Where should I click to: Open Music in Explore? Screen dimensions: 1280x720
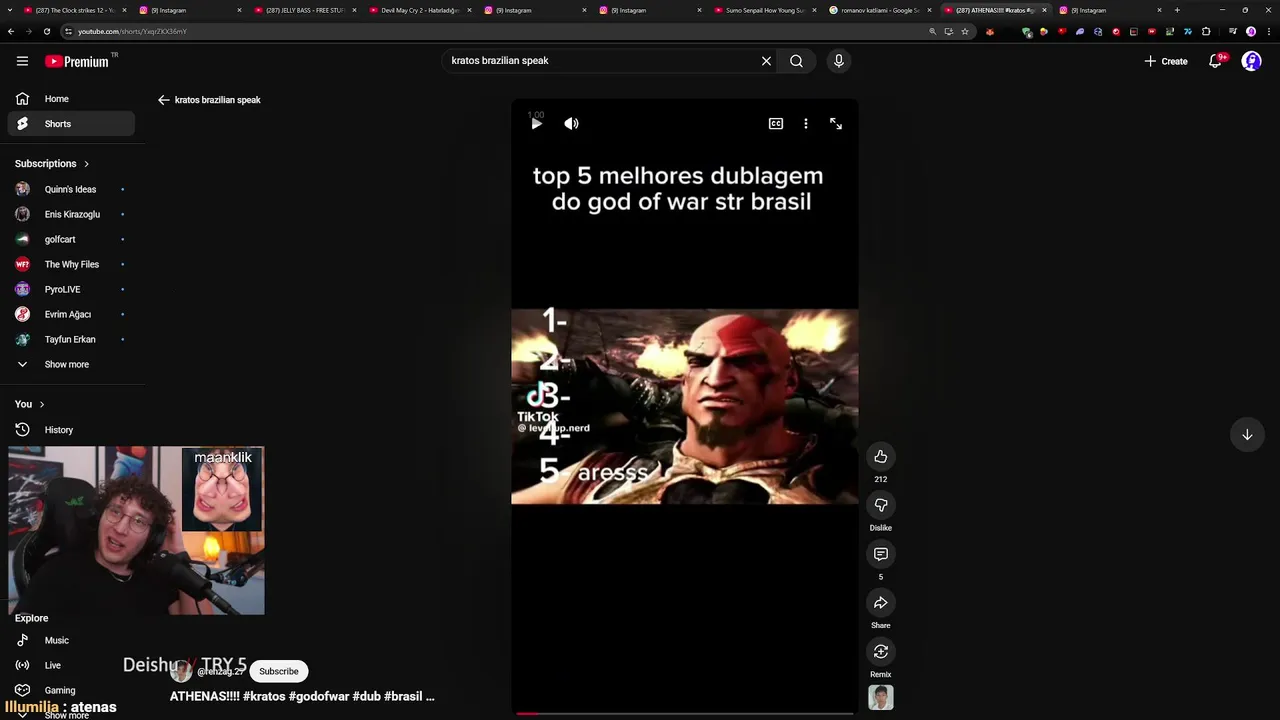[x=71, y=640]
